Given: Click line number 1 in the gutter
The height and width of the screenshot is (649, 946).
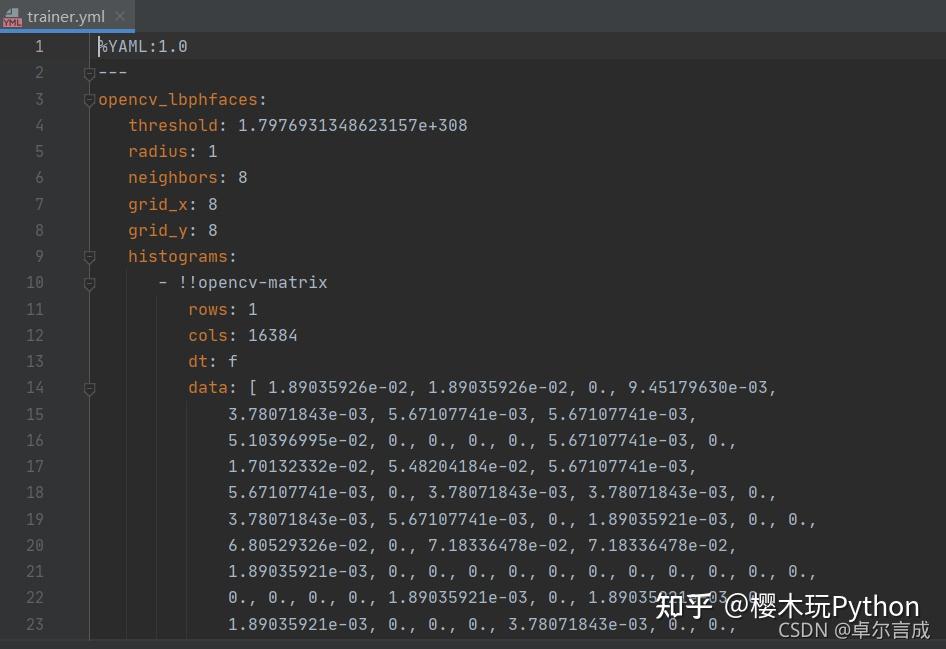Looking at the screenshot, I should pos(39,46).
